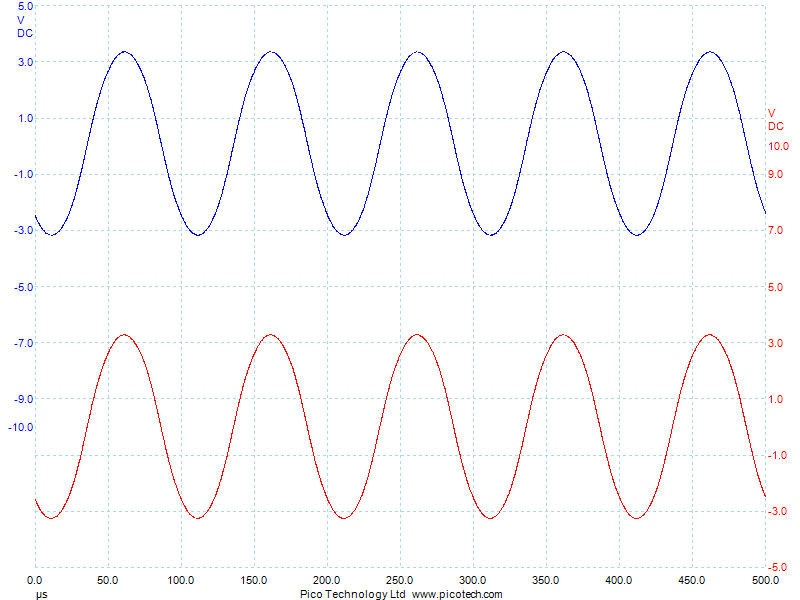Click the www.picotech.com footer text

coord(457,594)
